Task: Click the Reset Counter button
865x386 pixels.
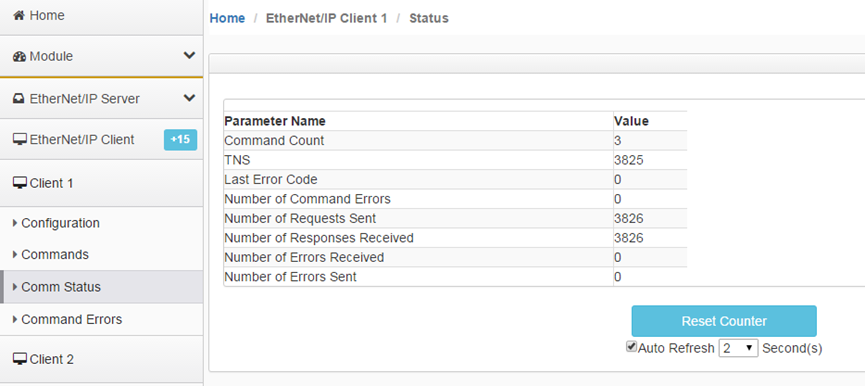Action: tap(724, 321)
